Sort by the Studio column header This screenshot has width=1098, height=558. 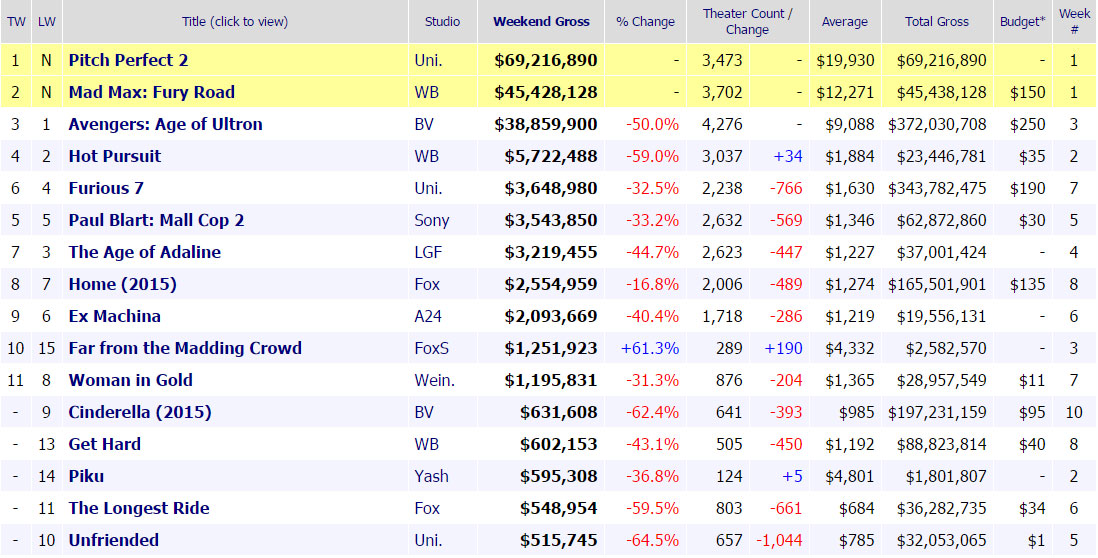(443, 22)
